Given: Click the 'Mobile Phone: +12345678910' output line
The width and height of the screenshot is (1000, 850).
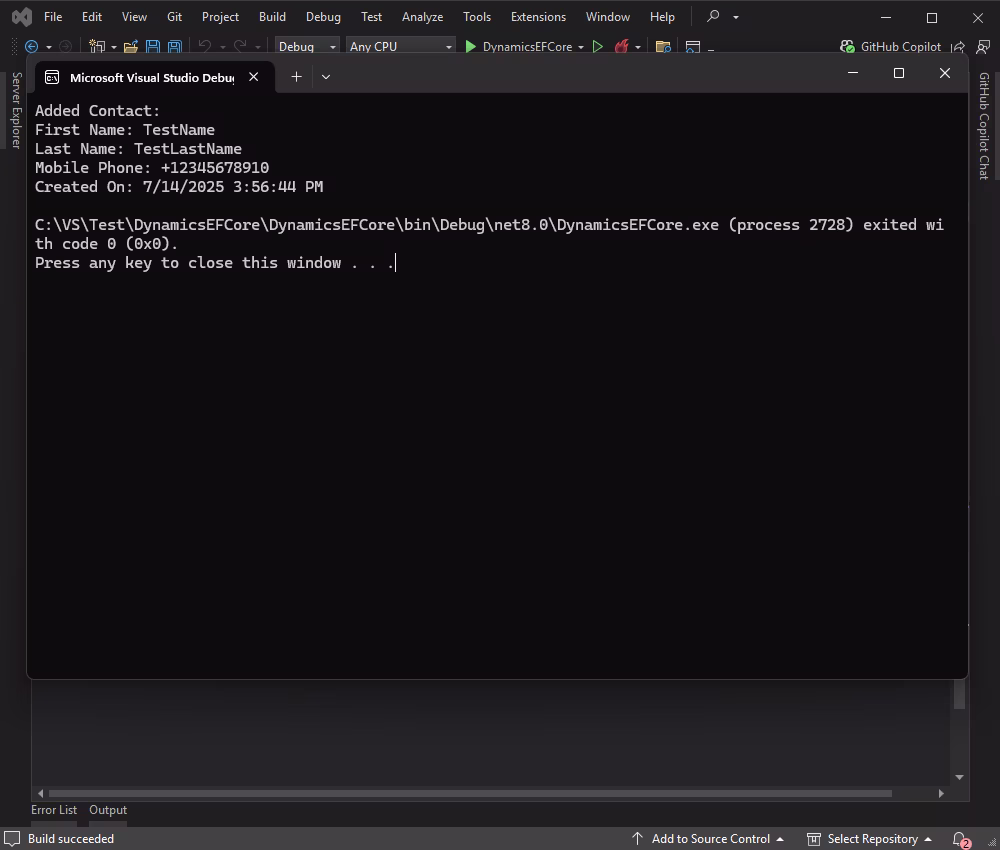Looking at the screenshot, I should (x=152, y=168).
